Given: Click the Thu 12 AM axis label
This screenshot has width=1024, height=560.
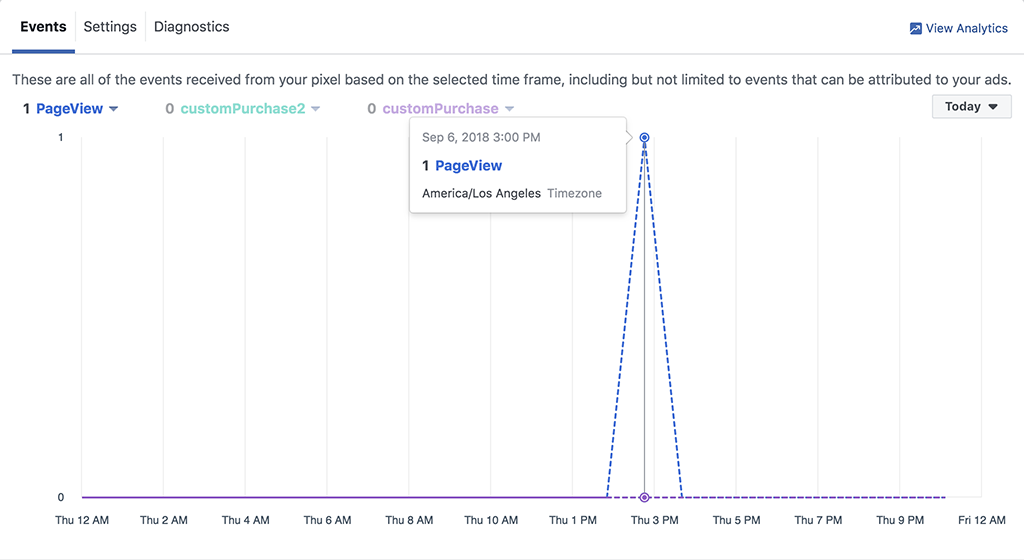Looking at the screenshot, I should pyautogui.click(x=82, y=520).
